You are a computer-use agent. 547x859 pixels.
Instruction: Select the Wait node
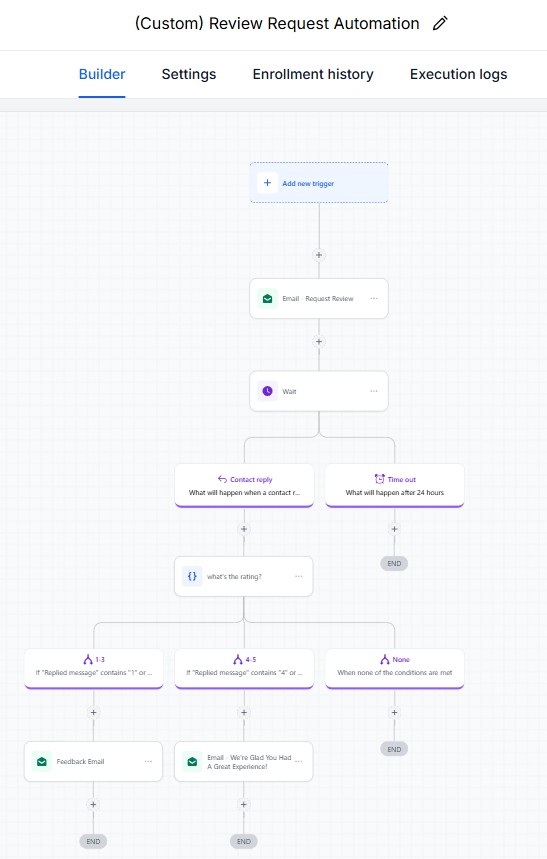(319, 391)
